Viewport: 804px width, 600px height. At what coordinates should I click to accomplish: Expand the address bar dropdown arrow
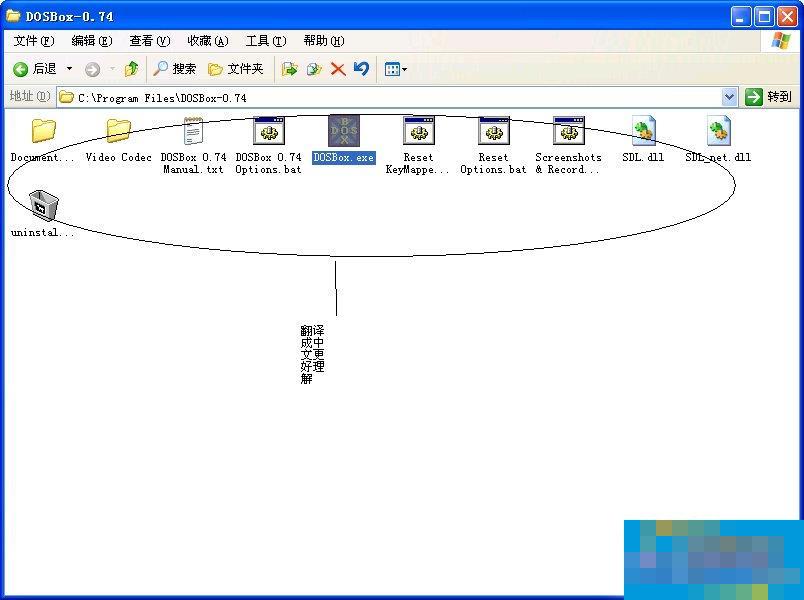tap(729, 97)
